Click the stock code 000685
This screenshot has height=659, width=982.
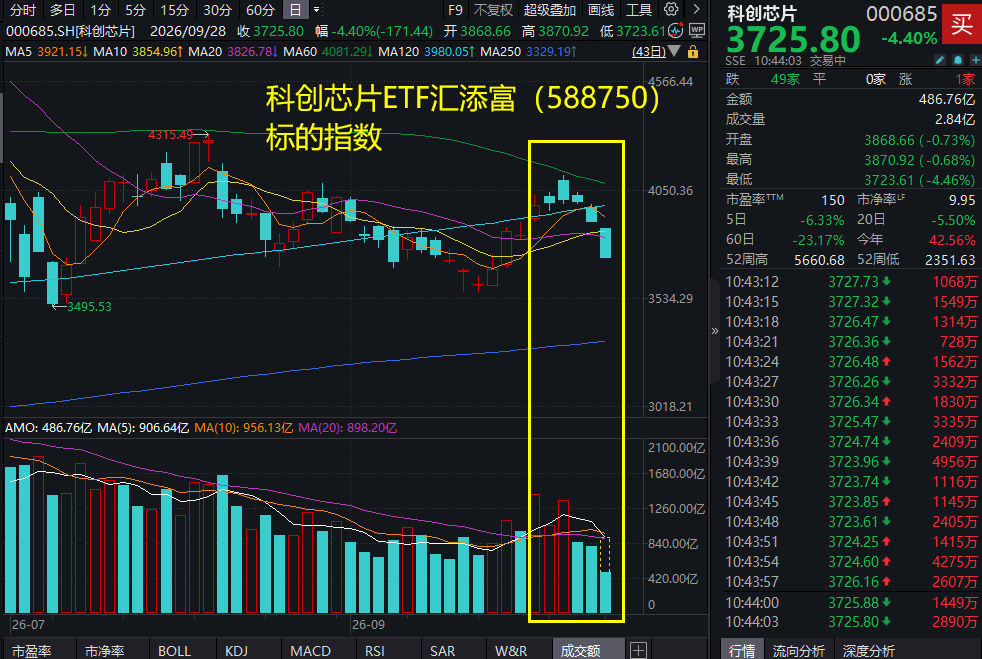[901, 14]
